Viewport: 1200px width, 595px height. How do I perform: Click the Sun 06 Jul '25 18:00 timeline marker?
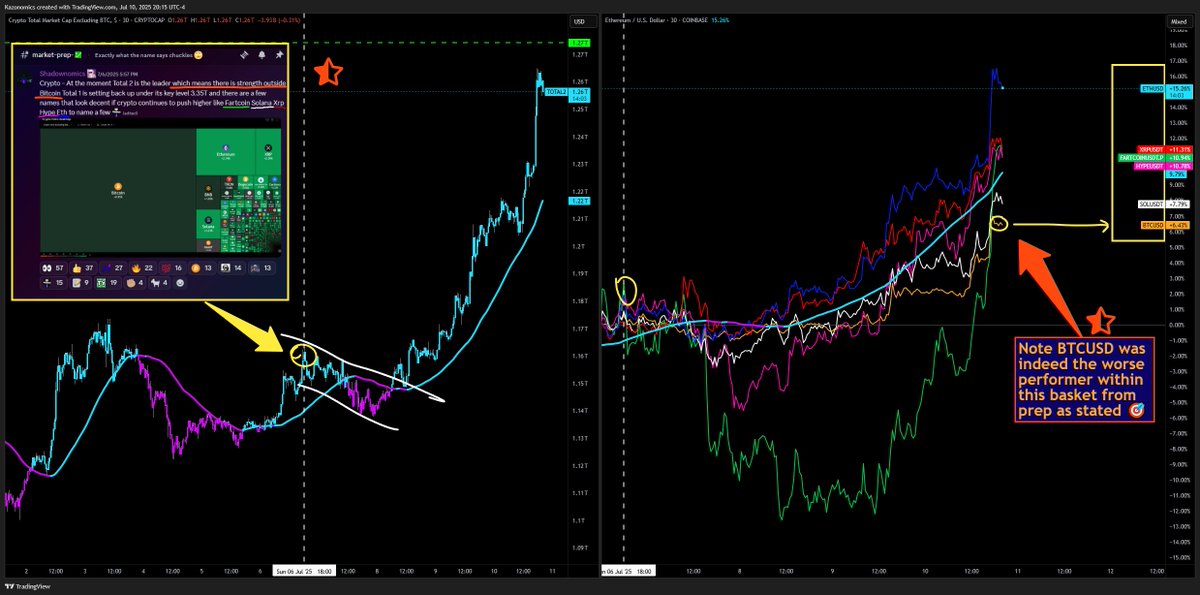pyautogui.click(x=305, y=570)
